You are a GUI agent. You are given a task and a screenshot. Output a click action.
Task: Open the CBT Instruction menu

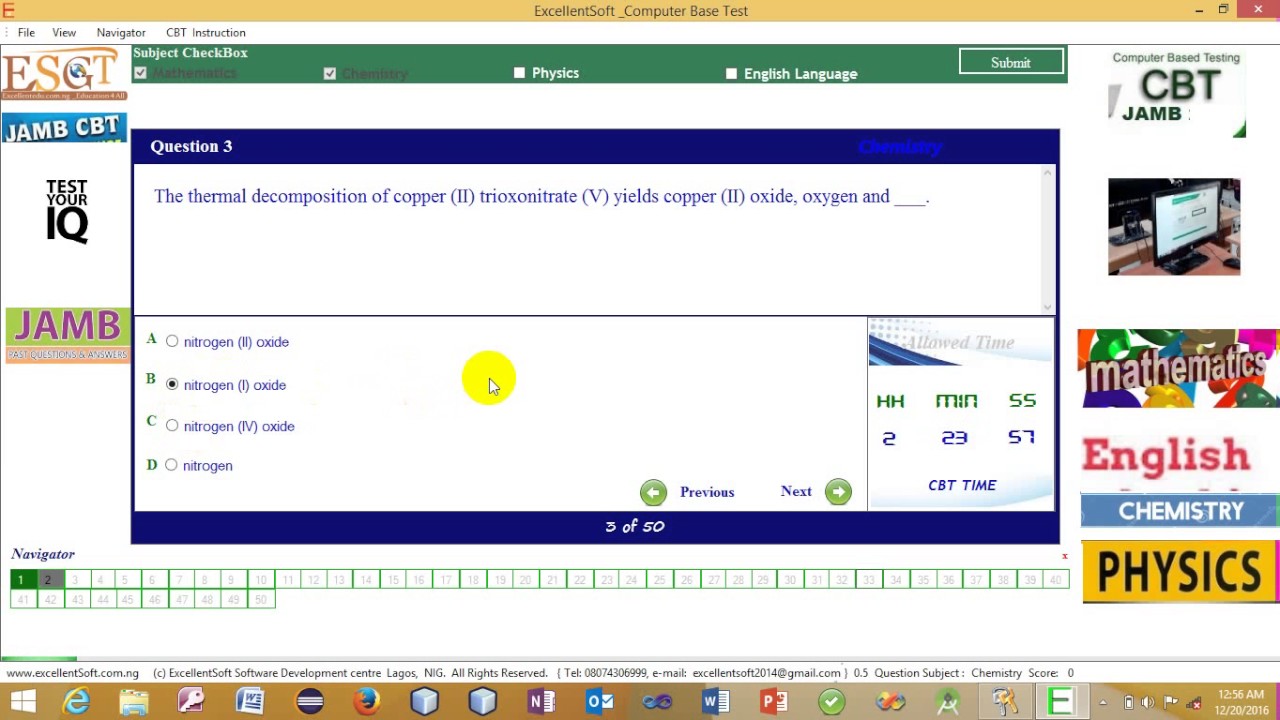click(206, 32)
